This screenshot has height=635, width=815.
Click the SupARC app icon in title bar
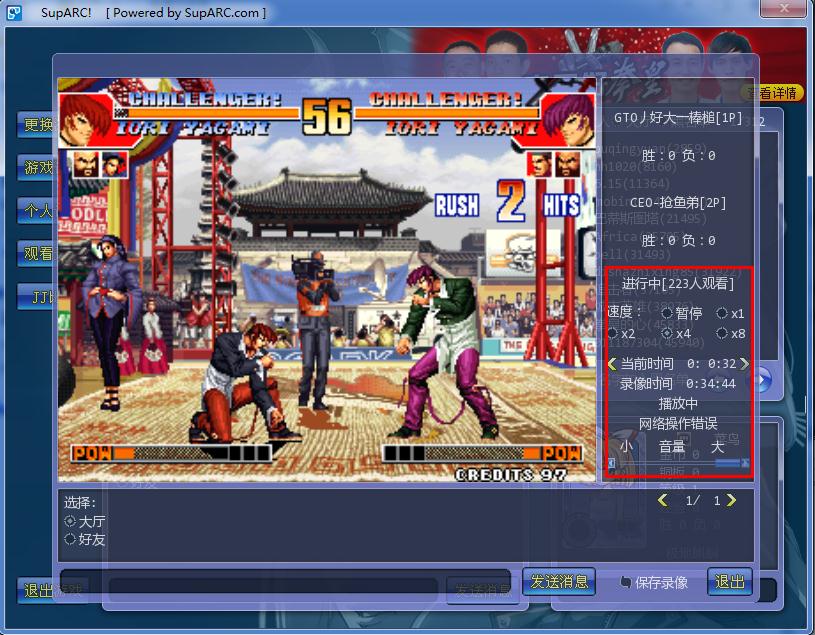(14, 12)
